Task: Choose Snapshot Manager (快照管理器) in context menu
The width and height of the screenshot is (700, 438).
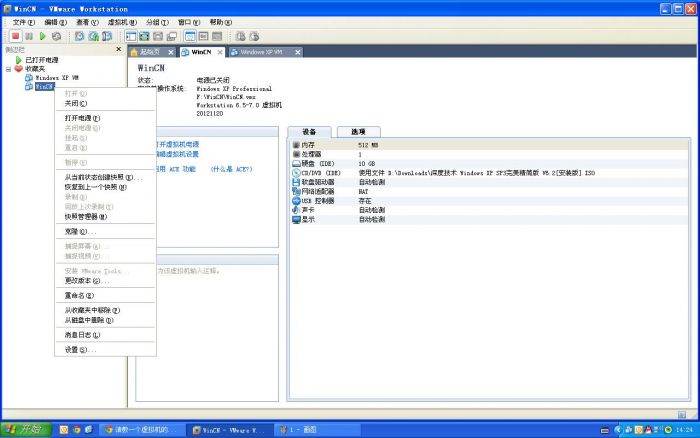Action: 105,217
